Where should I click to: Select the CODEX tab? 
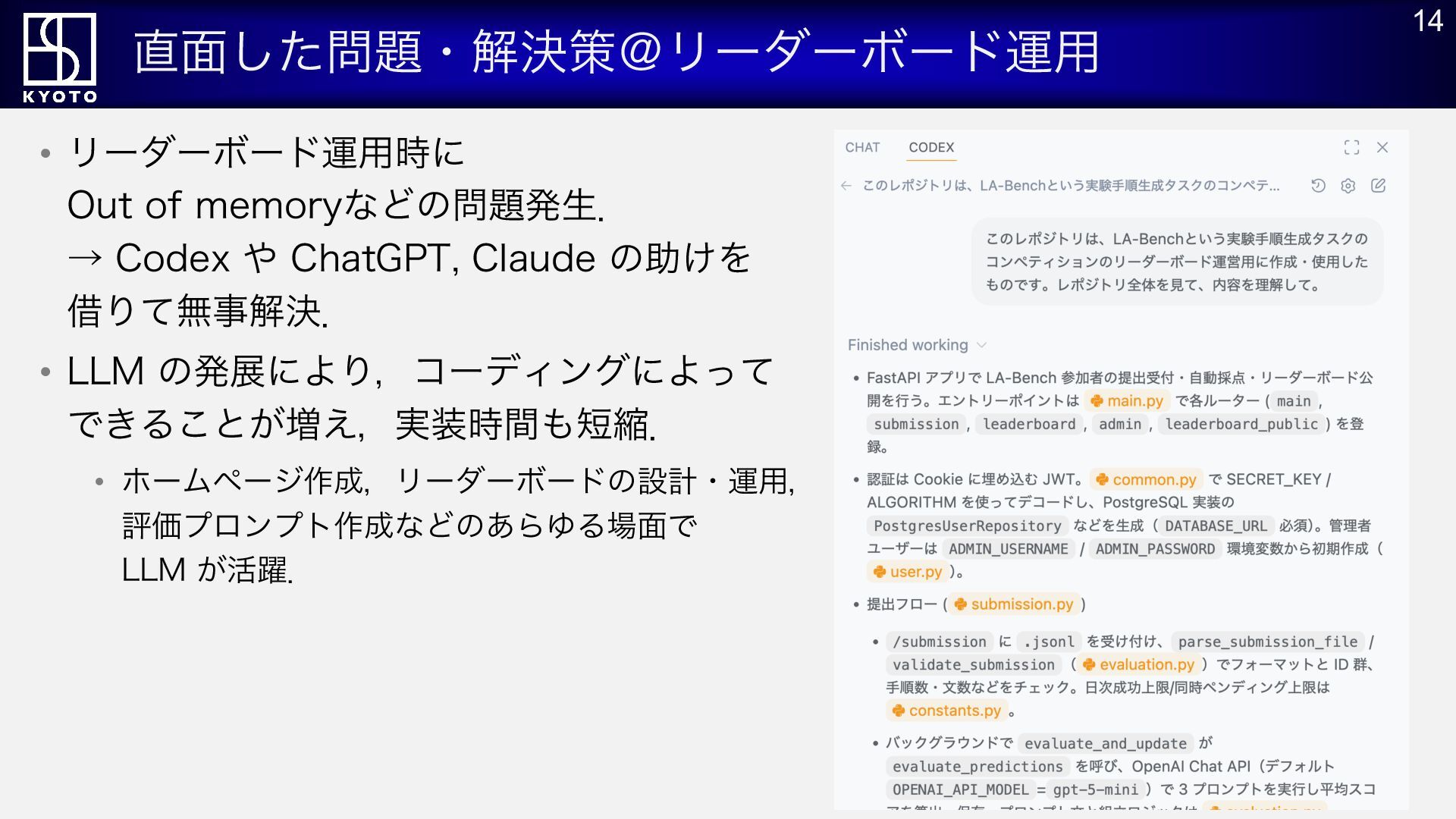pos(931,147)
